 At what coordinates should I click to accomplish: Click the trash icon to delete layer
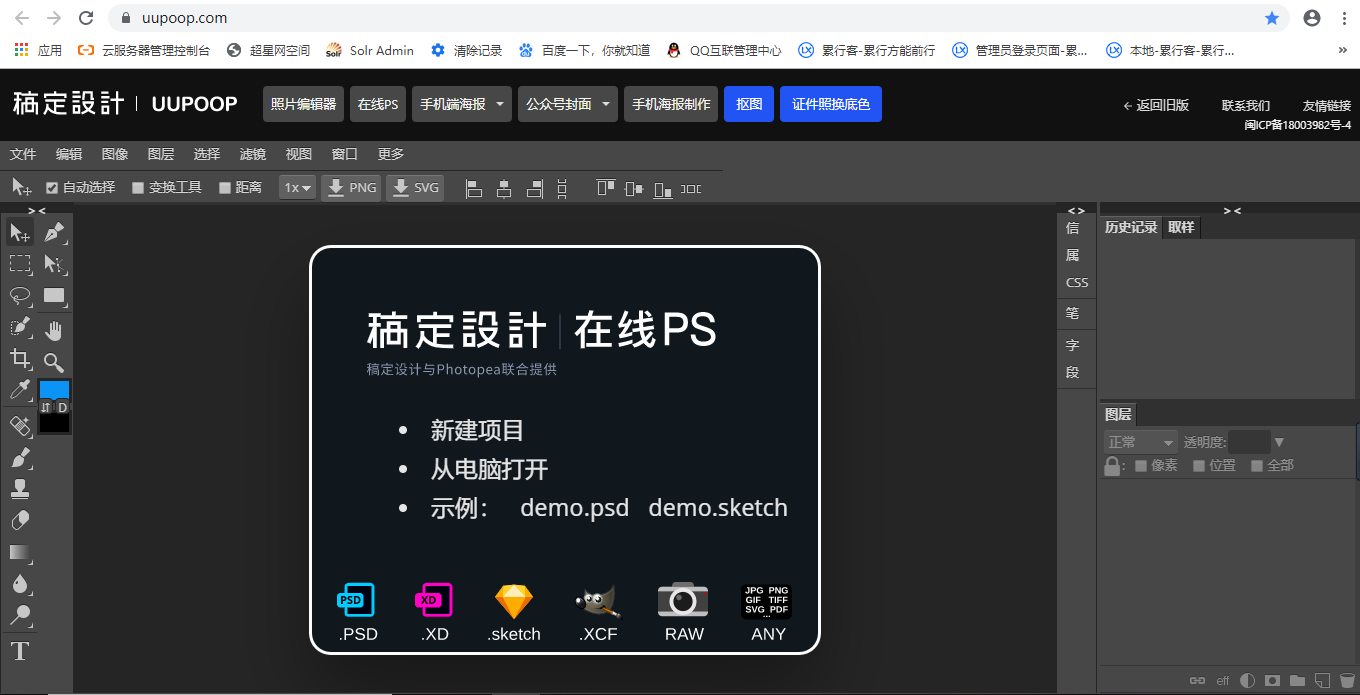1347,681
